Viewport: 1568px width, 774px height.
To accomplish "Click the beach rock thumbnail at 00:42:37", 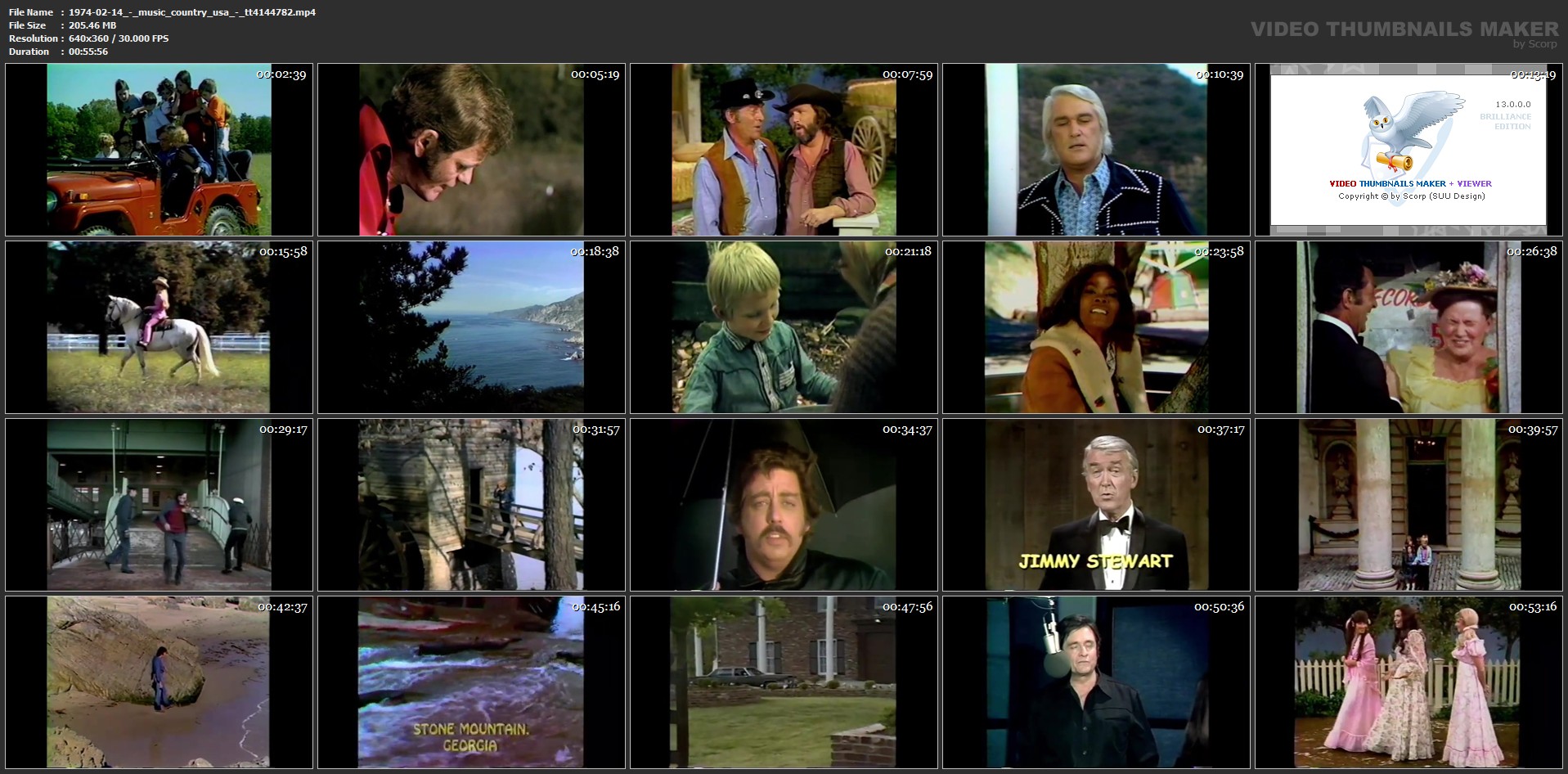I will (x=159, y=682).
